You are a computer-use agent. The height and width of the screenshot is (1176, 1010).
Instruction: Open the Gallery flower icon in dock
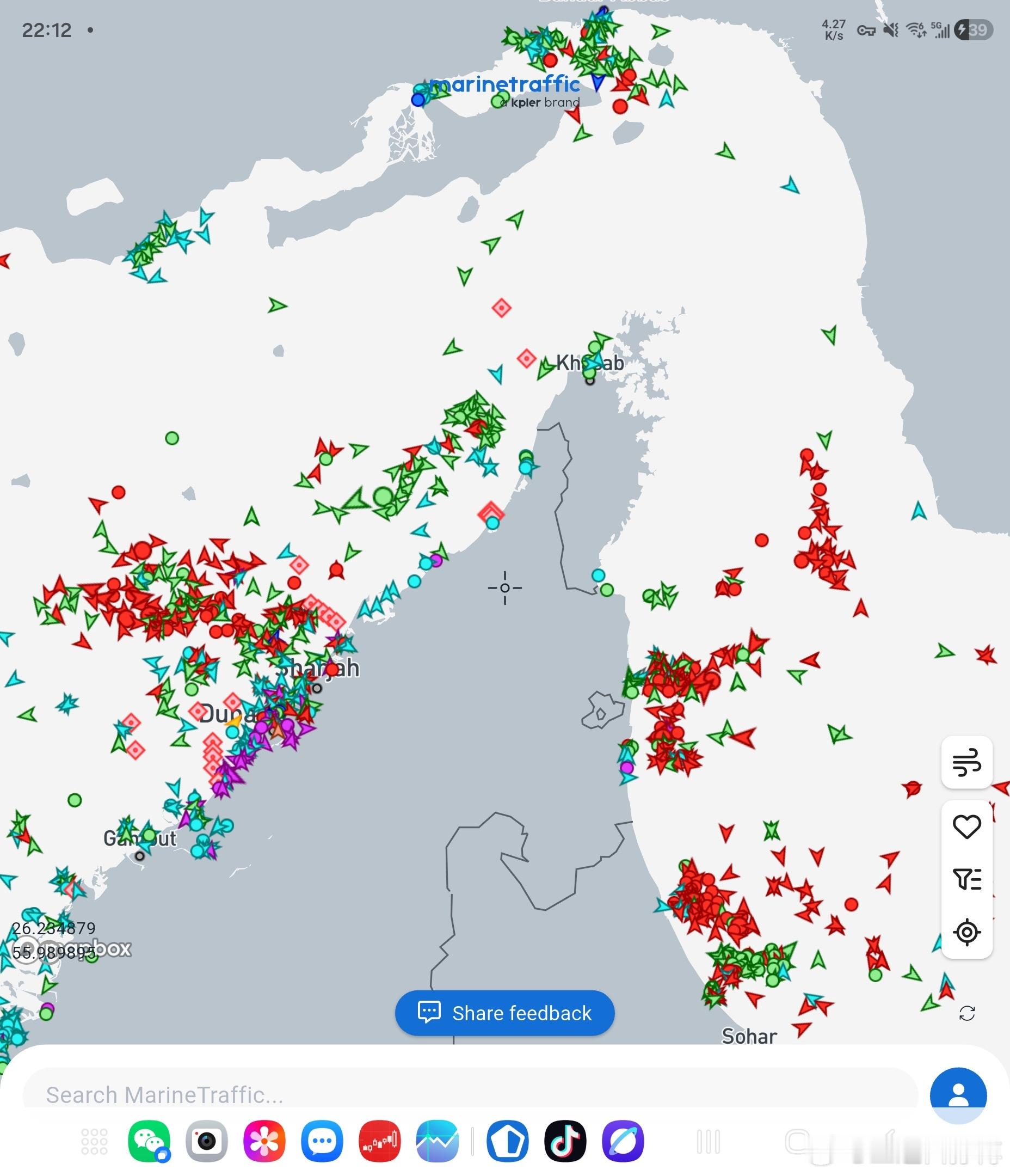(264, 1141)
